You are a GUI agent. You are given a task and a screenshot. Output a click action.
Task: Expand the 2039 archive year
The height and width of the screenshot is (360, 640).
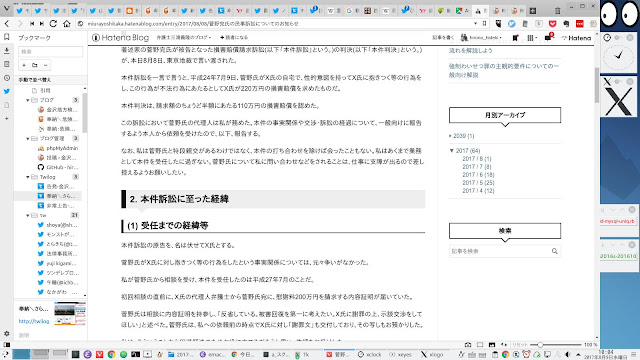pos(450,136)
